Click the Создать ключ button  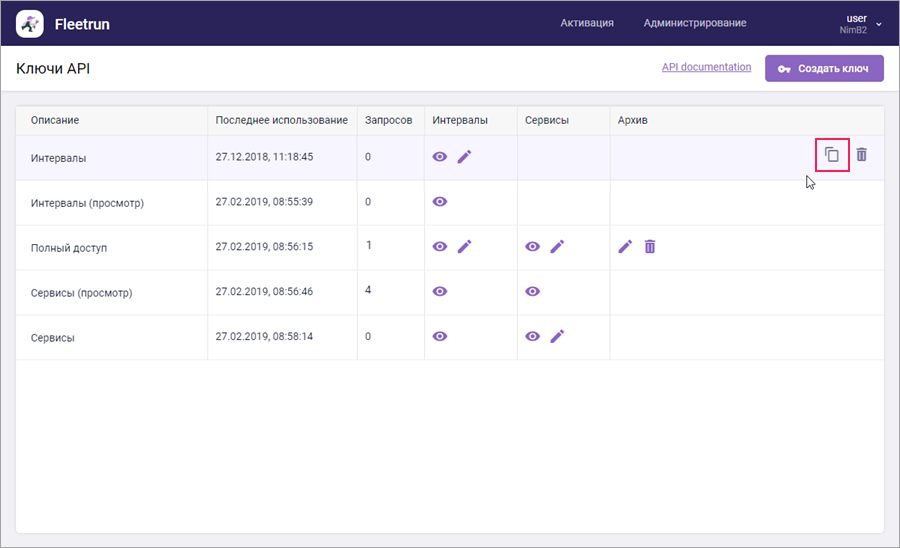click(824, 68)
